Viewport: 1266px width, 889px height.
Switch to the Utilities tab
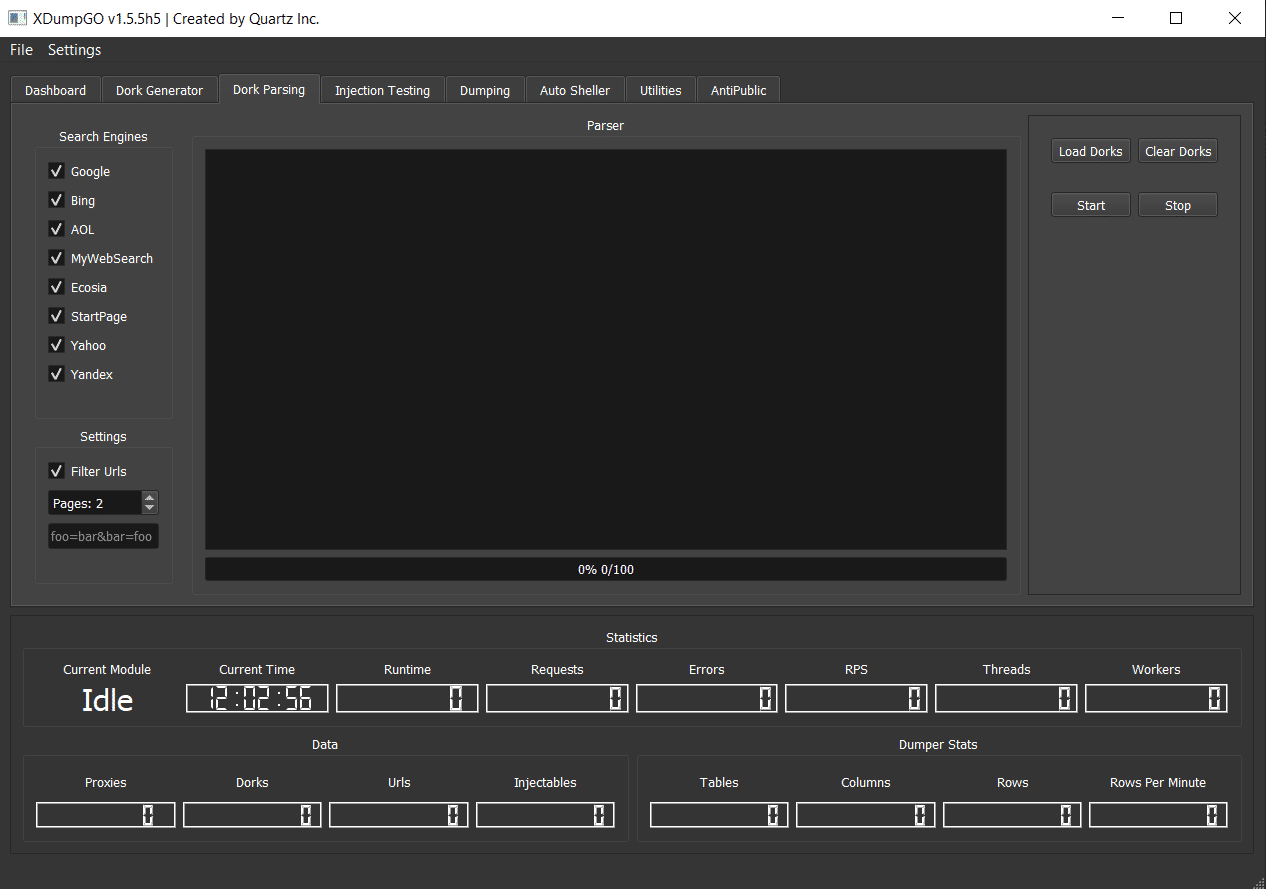(661, 90)
